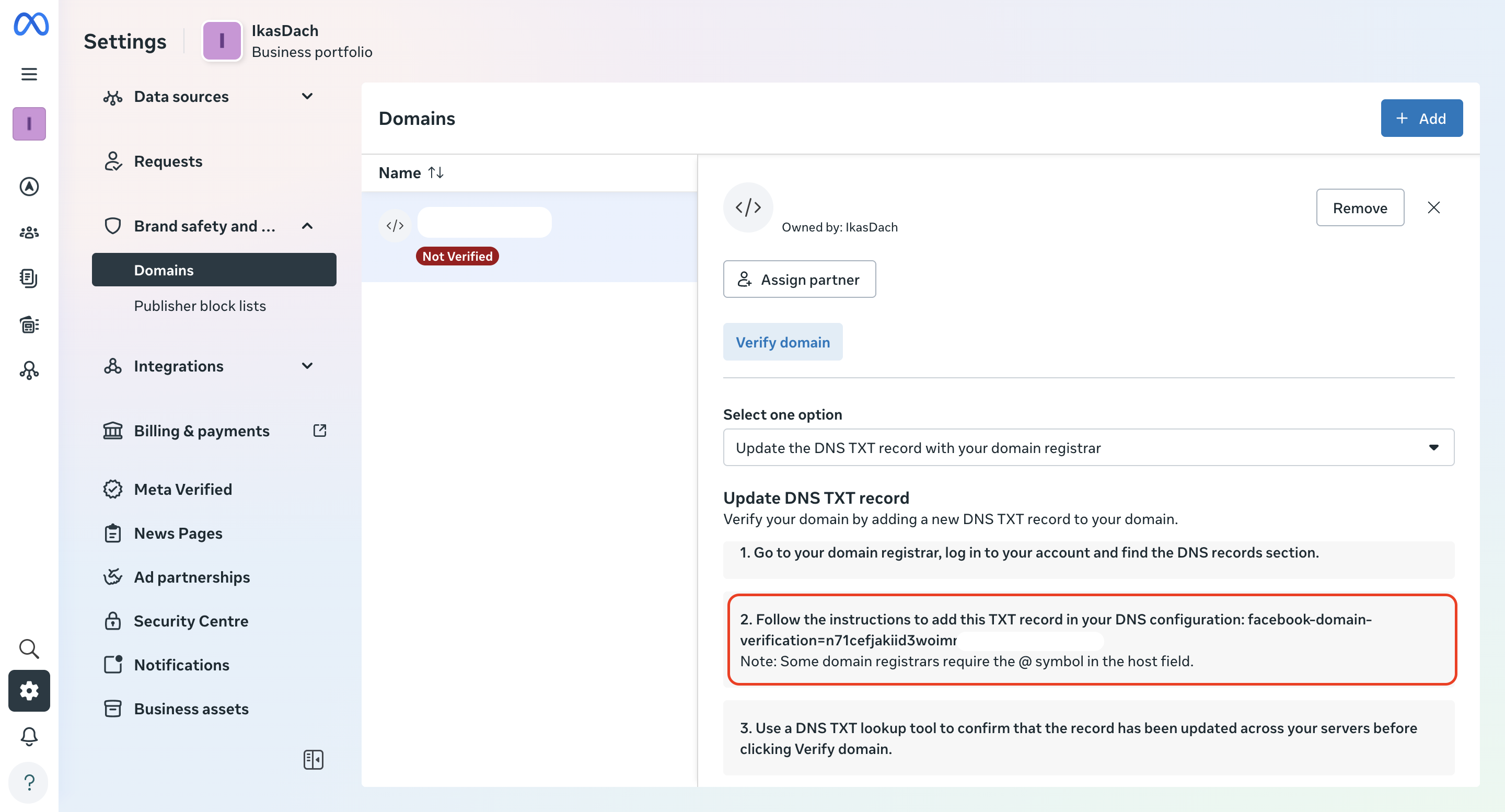The height and width of the screenshot is (812, 1505).
Task: Click the domain code icon in list row
Action: pyautogui.click(x=395, y=226)
